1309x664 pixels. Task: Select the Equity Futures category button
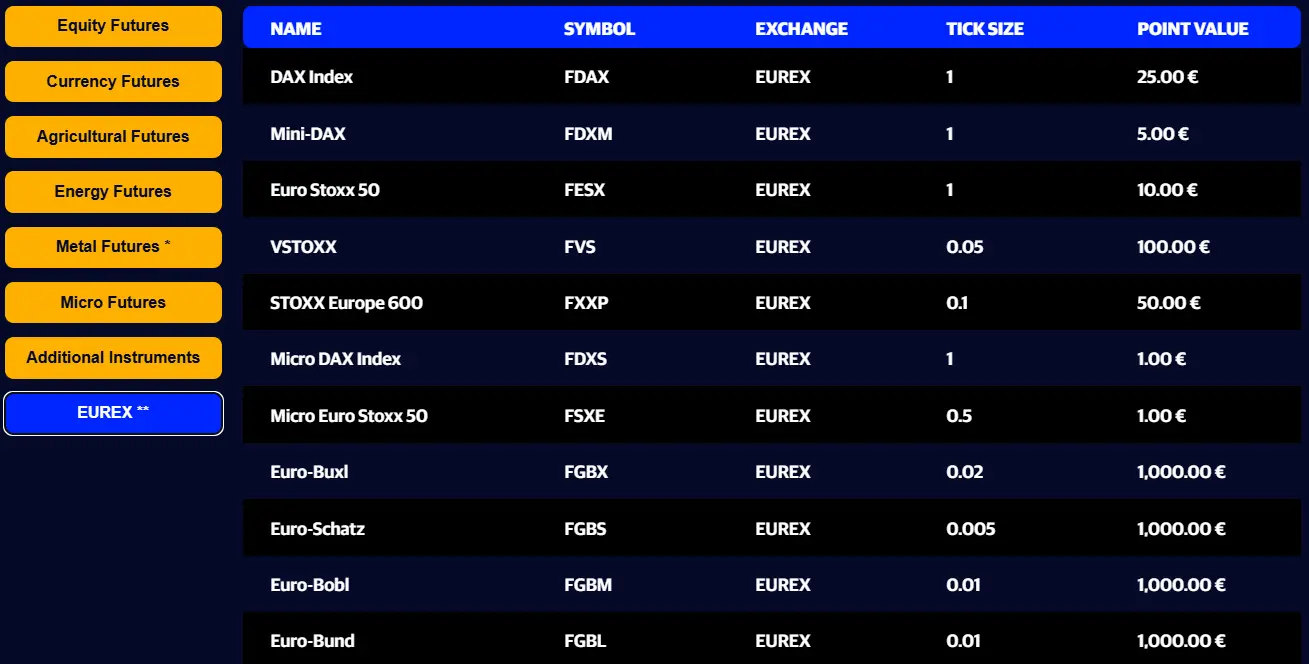pyautogui.click(x=113, y=26)
